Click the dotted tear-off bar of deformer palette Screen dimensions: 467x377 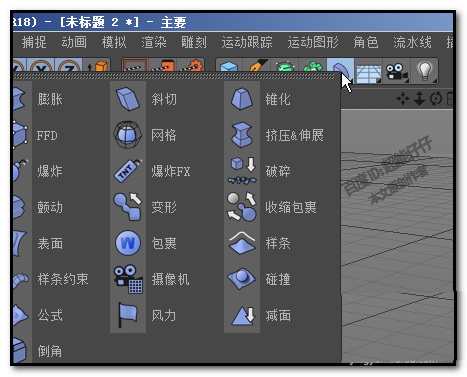coord(174,77)
